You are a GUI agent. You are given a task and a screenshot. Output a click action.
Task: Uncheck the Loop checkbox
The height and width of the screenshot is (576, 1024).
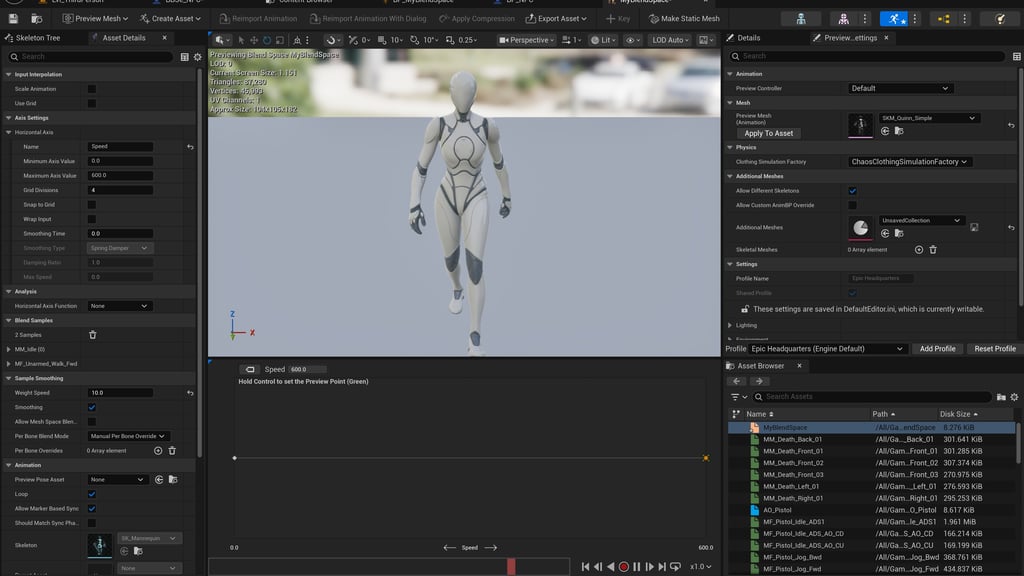(x=92, y=494)
